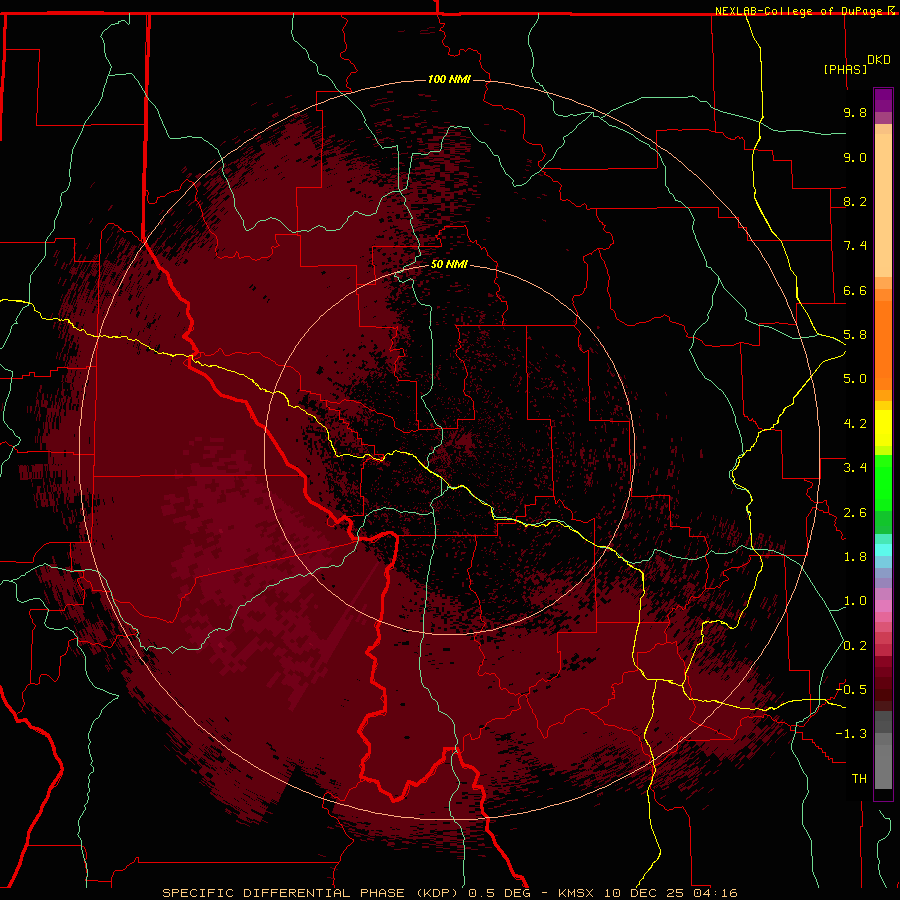The width and height of the screenshot is (900, 900).
Task: Click the 5.0 scale value
Action: (855, 379)
